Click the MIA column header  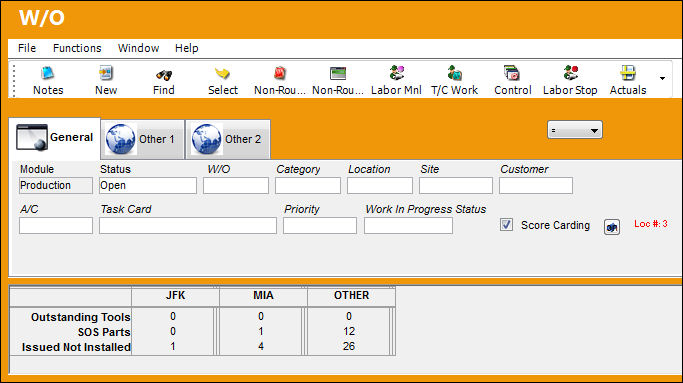pyautogui.click(x=264, y=296)
